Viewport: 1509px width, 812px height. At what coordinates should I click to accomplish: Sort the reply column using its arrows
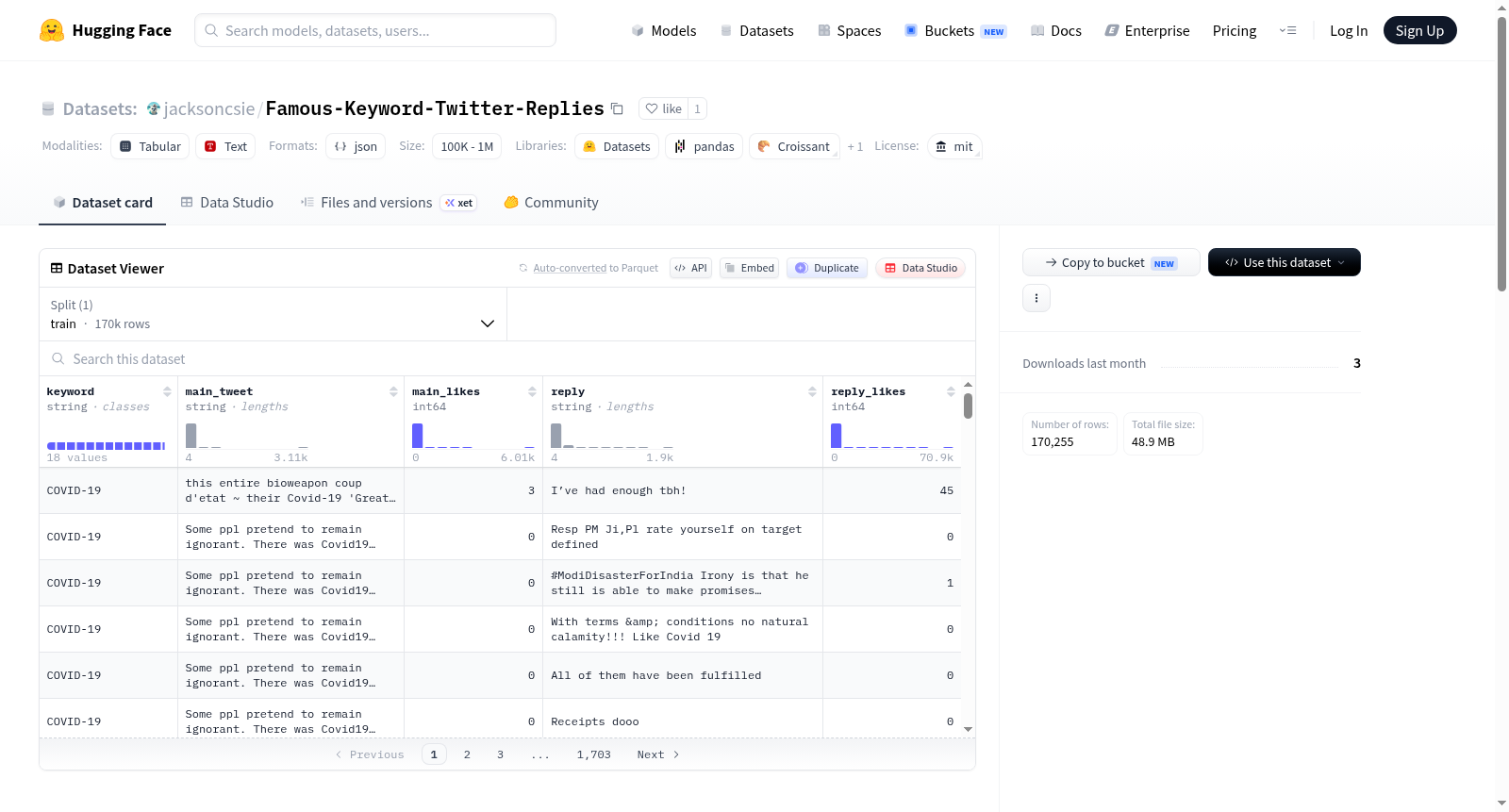(x=812, y=391)
